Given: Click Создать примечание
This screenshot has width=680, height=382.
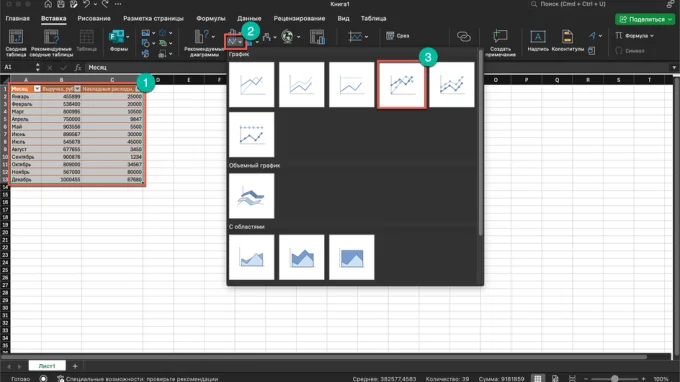Looking at the screenshot, I should click(x=500, y=43).
